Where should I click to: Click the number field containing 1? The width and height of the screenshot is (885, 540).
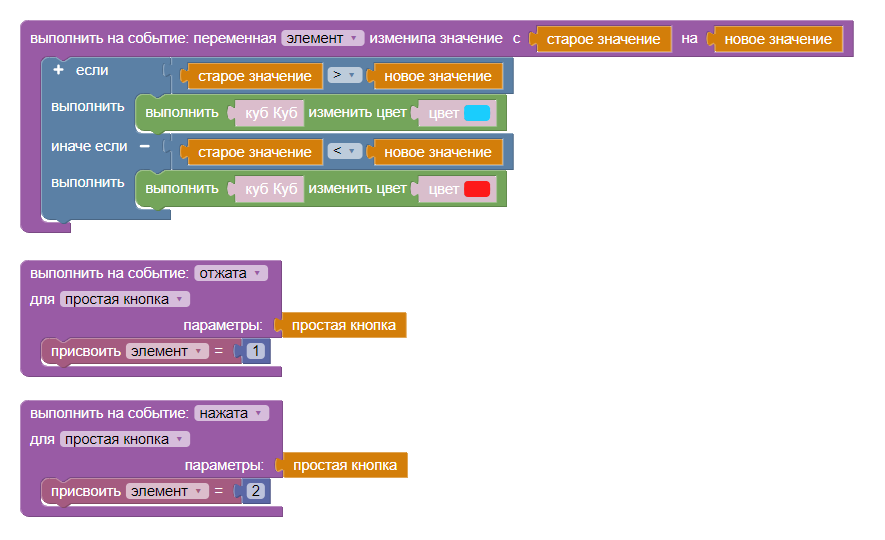coord(256,351)
